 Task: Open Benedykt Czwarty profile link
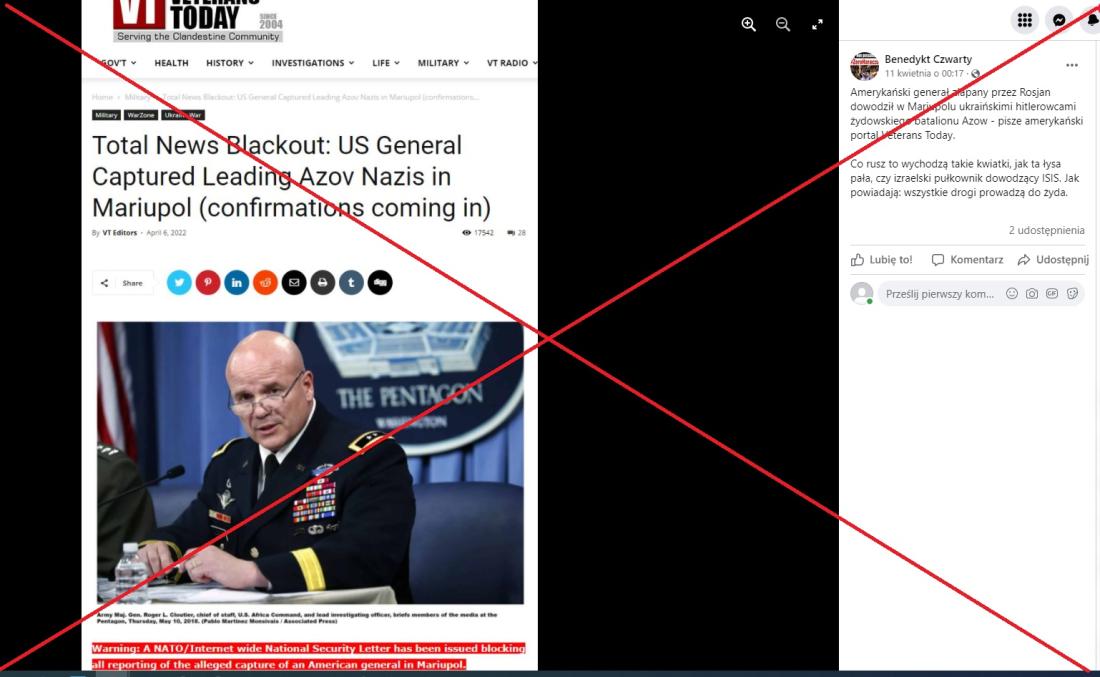[x=928, y=59]
